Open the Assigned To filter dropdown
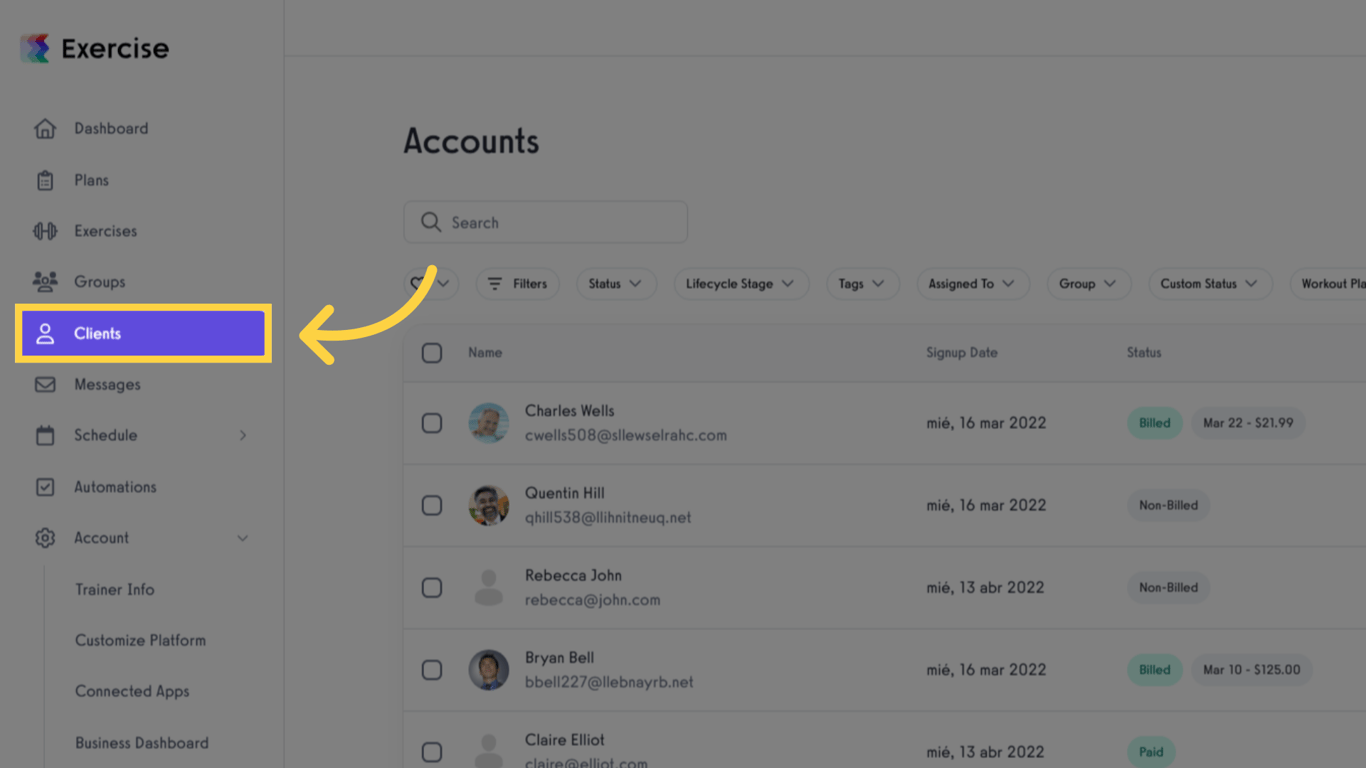1366x768 pixels. click(x=972, y=284)
